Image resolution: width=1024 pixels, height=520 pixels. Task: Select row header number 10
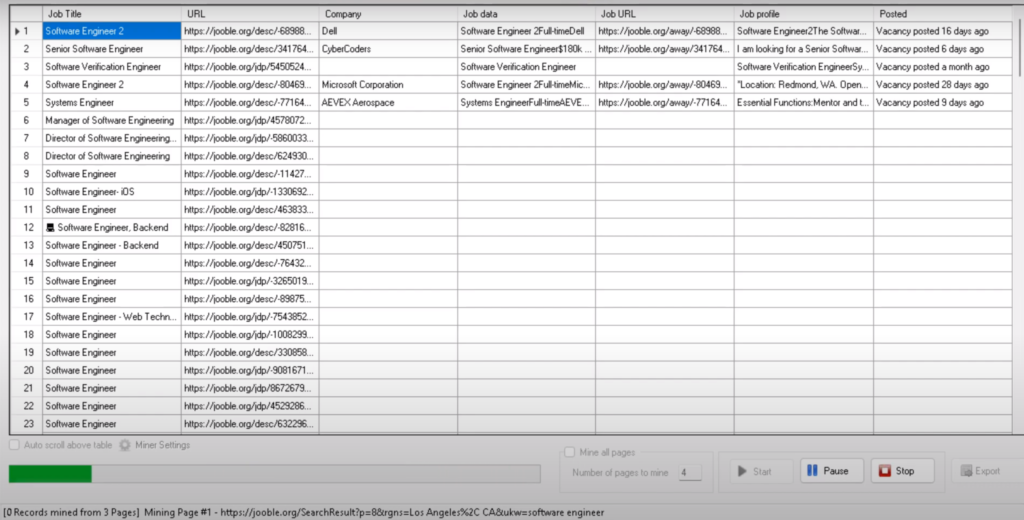(x=27, y=191)
